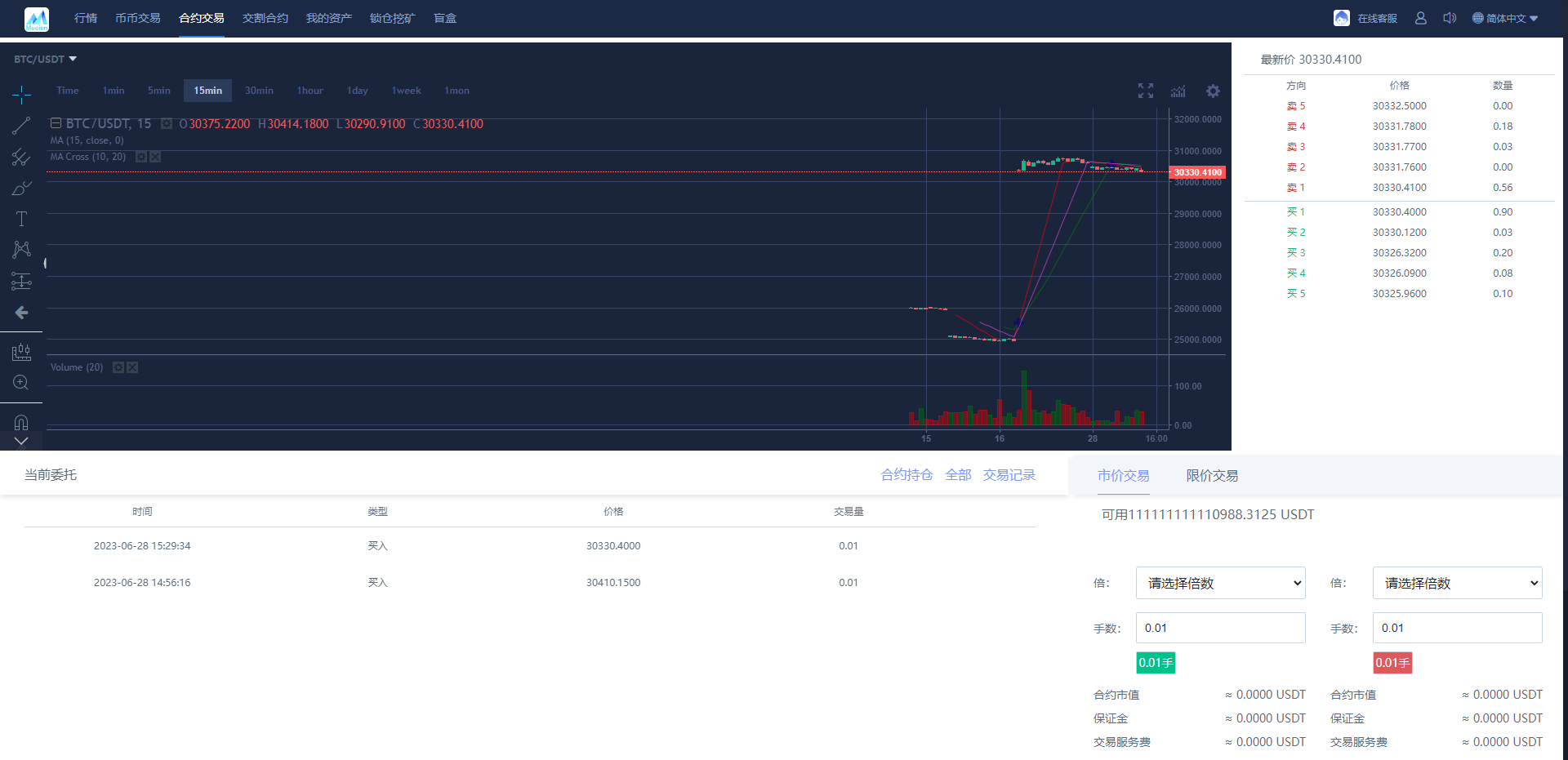
Task: Click the sound speaker icon
Action: [x=1450, y=18]
